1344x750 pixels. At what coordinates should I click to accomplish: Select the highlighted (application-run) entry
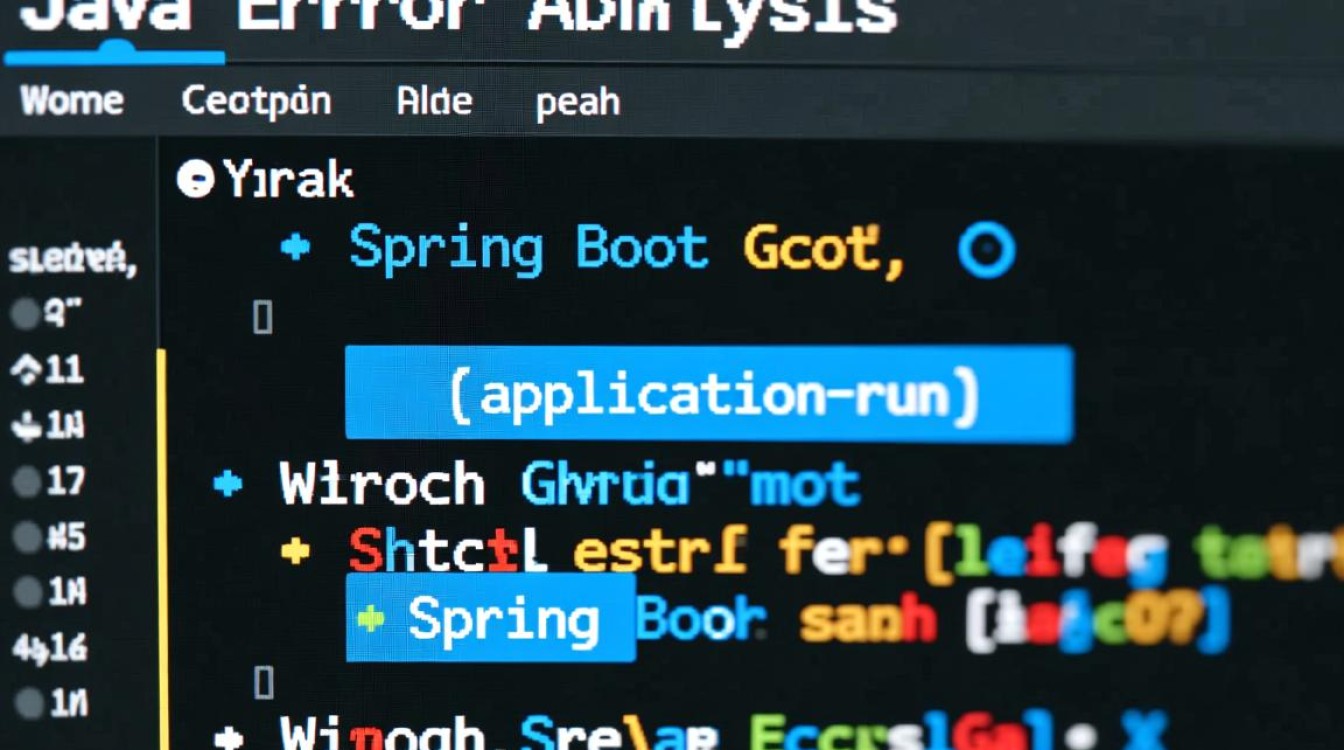click(x=708, y=394)
